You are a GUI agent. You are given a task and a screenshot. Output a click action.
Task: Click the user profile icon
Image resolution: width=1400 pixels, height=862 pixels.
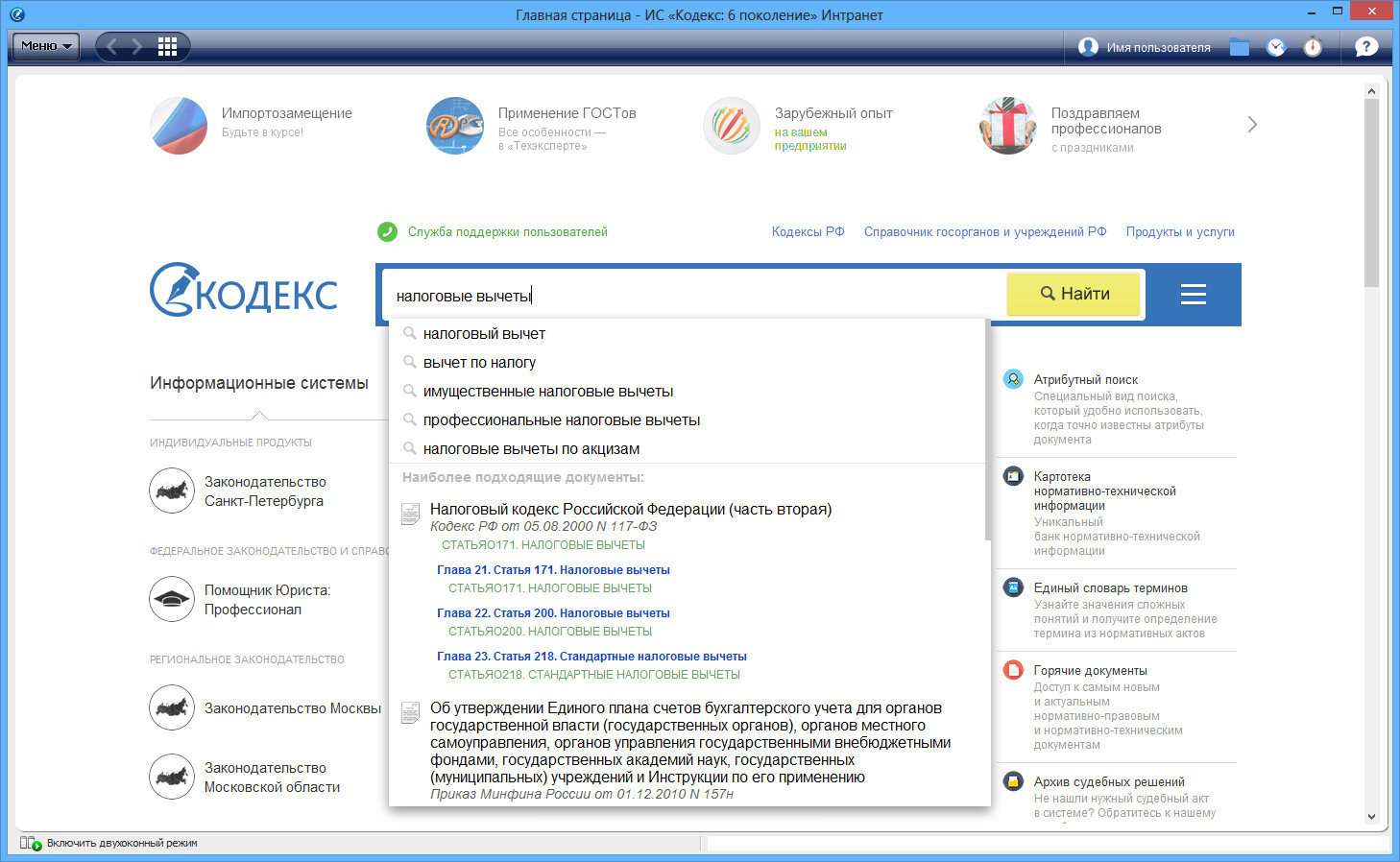tap(1088, 47)
